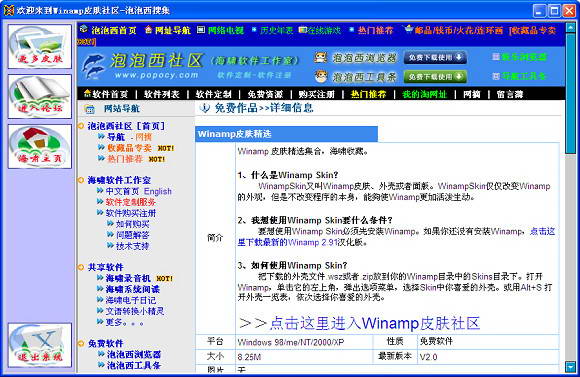Click the 网址导航 house icon
This screenshot has width=580, height=377.
pyautogui.click(x=148, y=29)
